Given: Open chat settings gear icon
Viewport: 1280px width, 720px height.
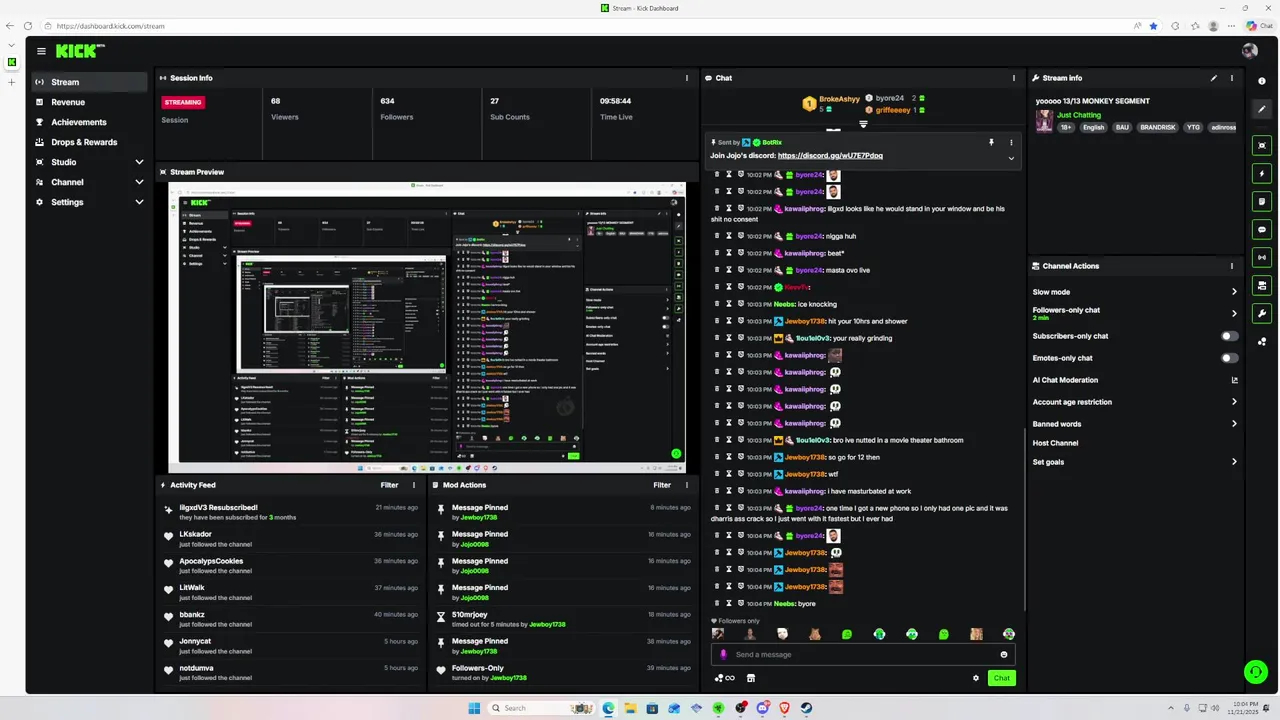Looking at the screenshot, I should tap(976, 678).
